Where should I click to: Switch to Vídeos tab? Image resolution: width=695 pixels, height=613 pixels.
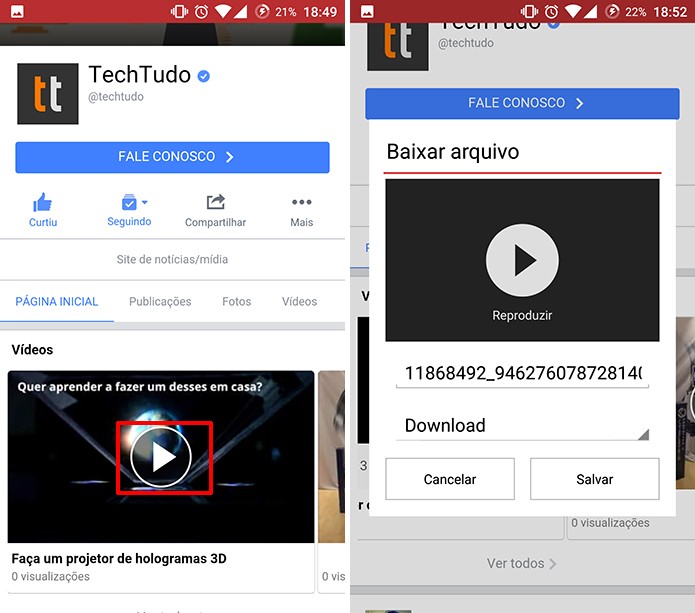point(299,301)
